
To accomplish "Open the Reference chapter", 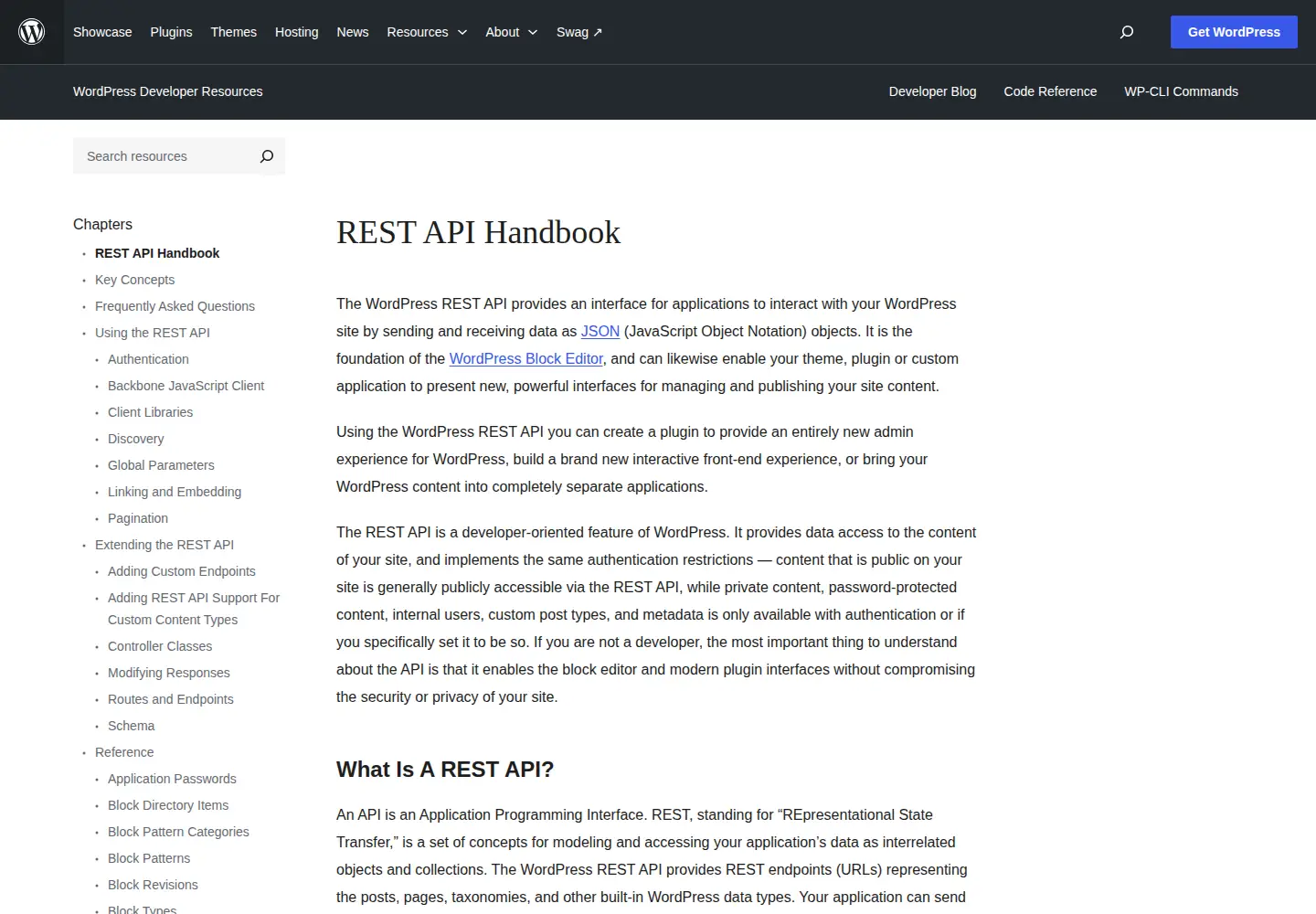I will [124, 752].
